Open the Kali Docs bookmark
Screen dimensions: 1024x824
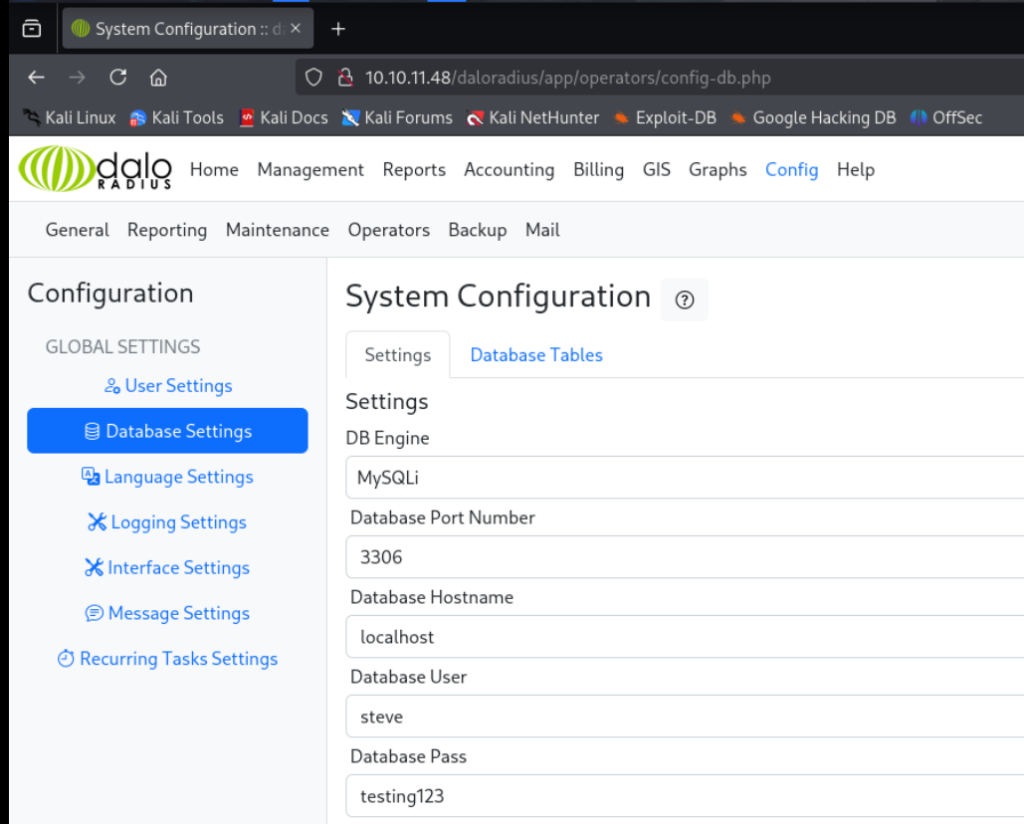(283, 118)
